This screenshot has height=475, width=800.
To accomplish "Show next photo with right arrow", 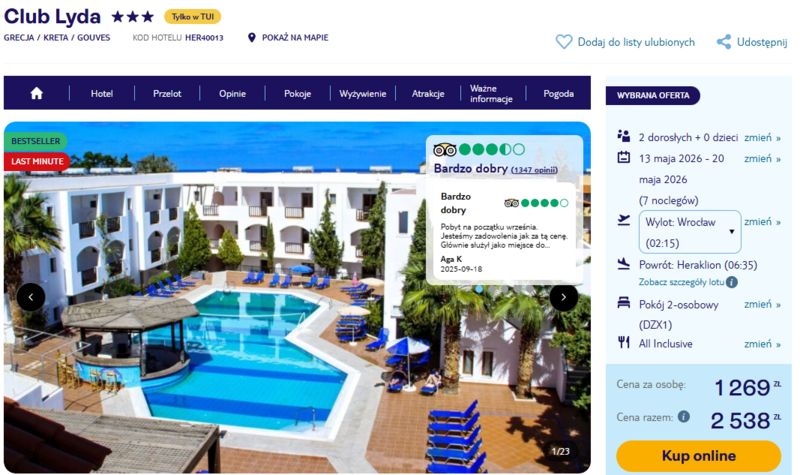I will pos(563,297).
